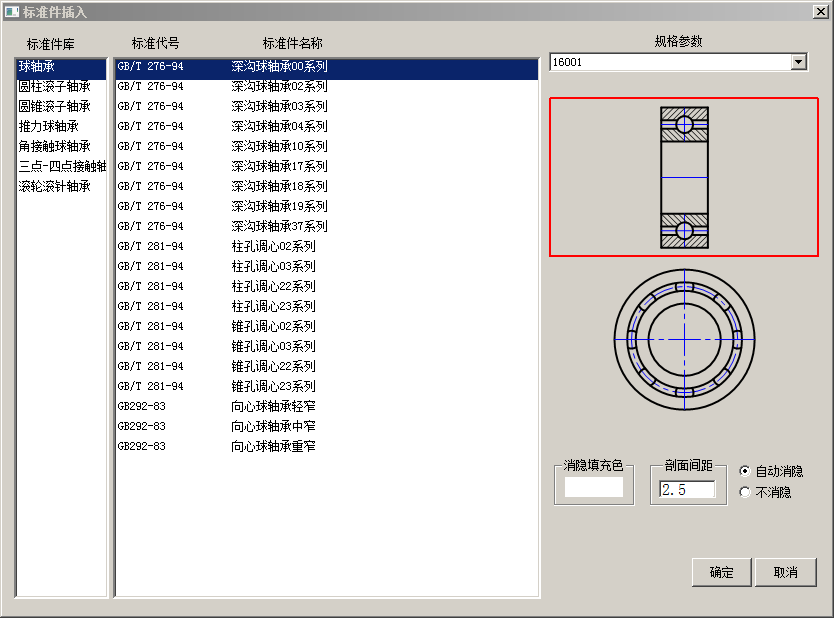The height and width of the screenshot is (618, 834).
Task: Open the 消隐填充色 color swatch
Action: pyautogui.click(x=594, y=487)
